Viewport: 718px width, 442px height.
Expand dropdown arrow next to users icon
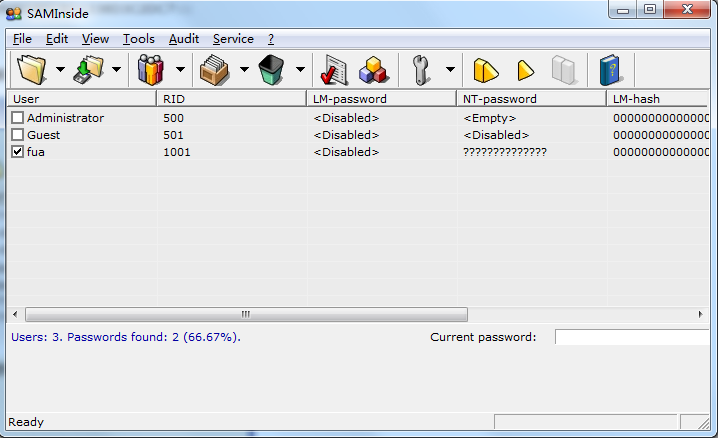click(180, 70)
